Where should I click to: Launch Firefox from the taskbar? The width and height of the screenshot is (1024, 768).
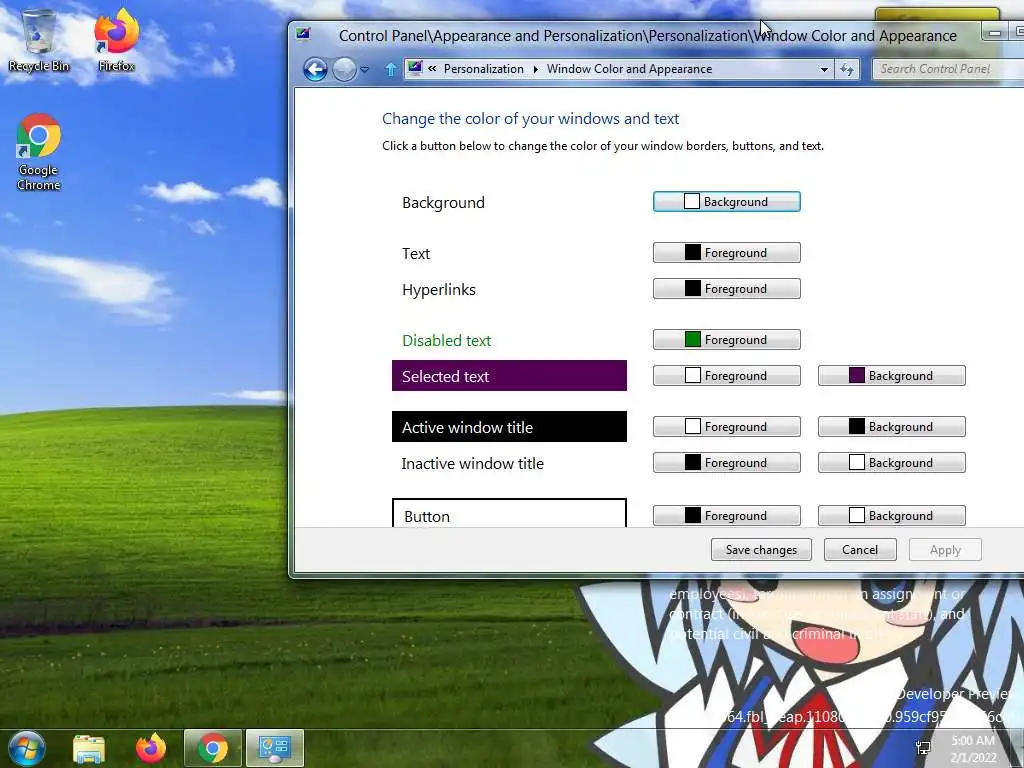pos(151,748)
